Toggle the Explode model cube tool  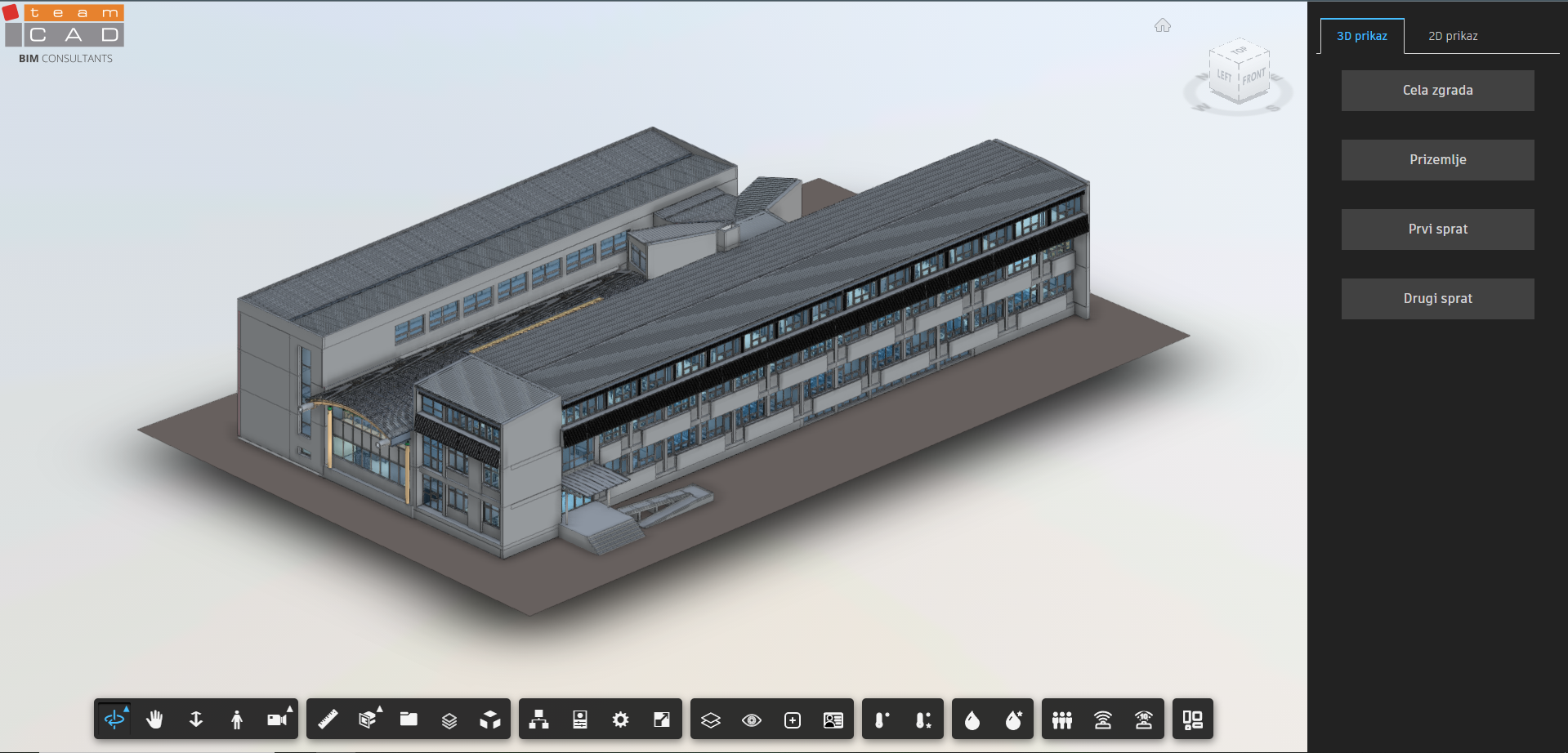point(490,720)
